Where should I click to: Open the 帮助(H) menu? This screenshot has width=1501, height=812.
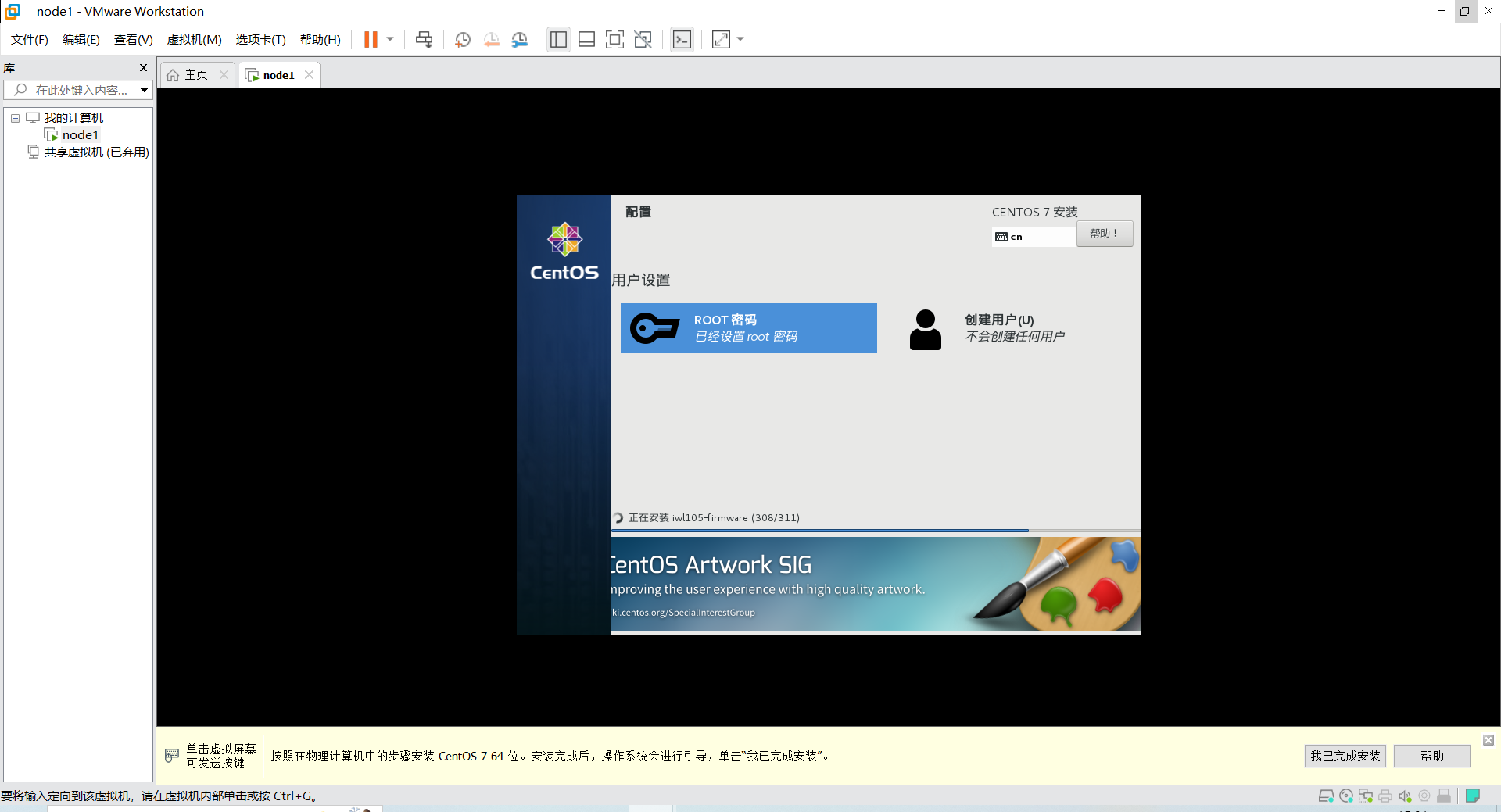coord(321,40)
